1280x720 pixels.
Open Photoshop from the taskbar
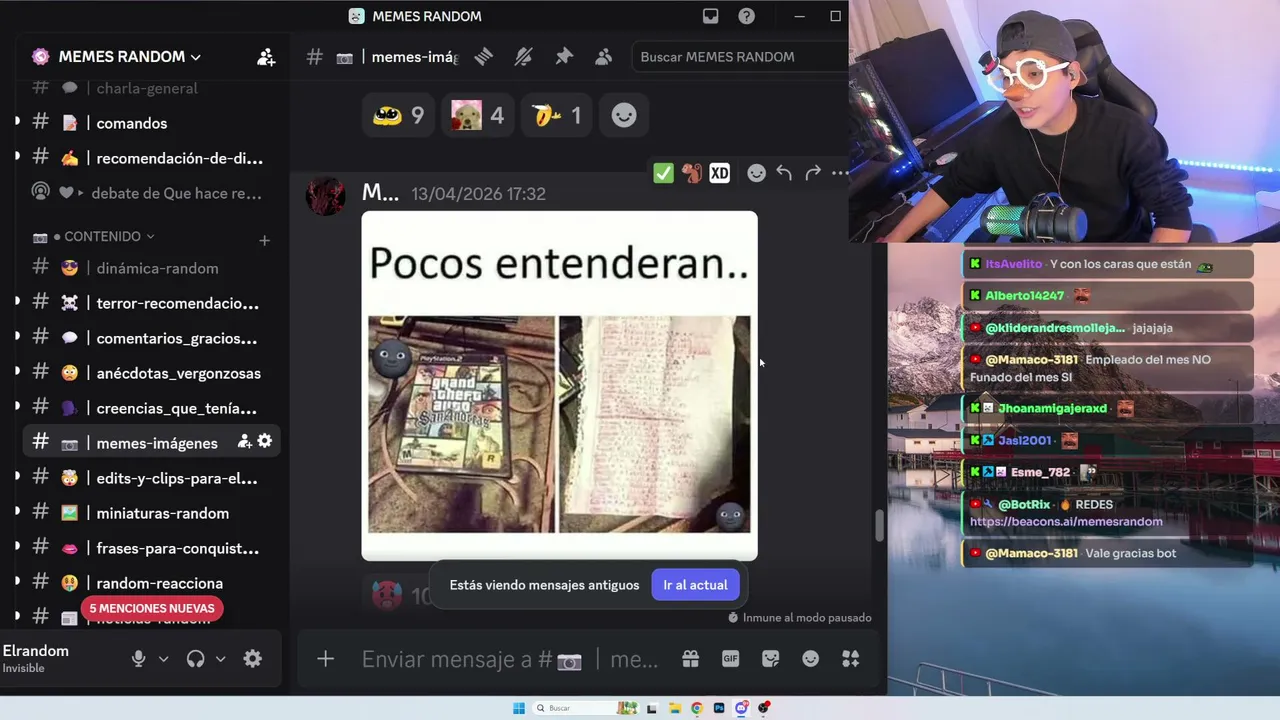pos(719,708)
